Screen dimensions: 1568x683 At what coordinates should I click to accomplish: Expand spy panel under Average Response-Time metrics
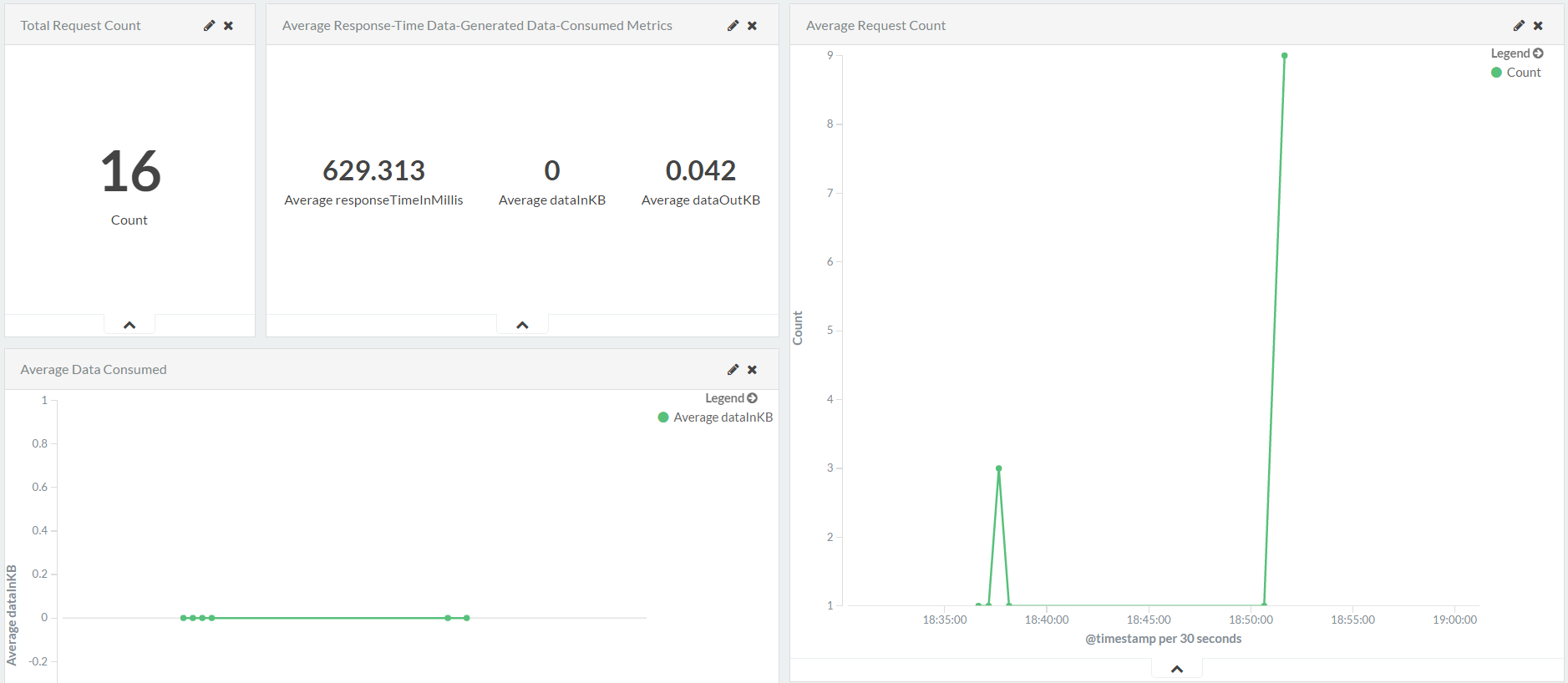point(522,325)
